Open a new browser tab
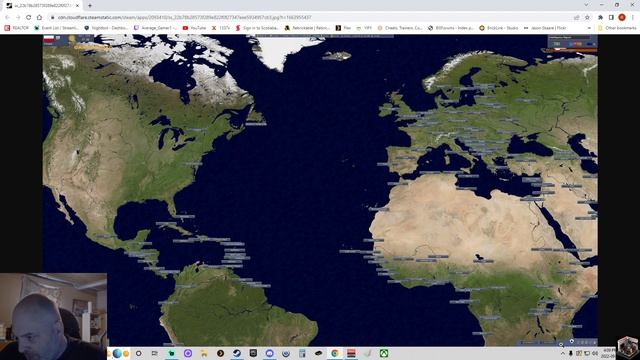Image resolution: width=640 pixels, height=360 pixels. click(90, 6)
